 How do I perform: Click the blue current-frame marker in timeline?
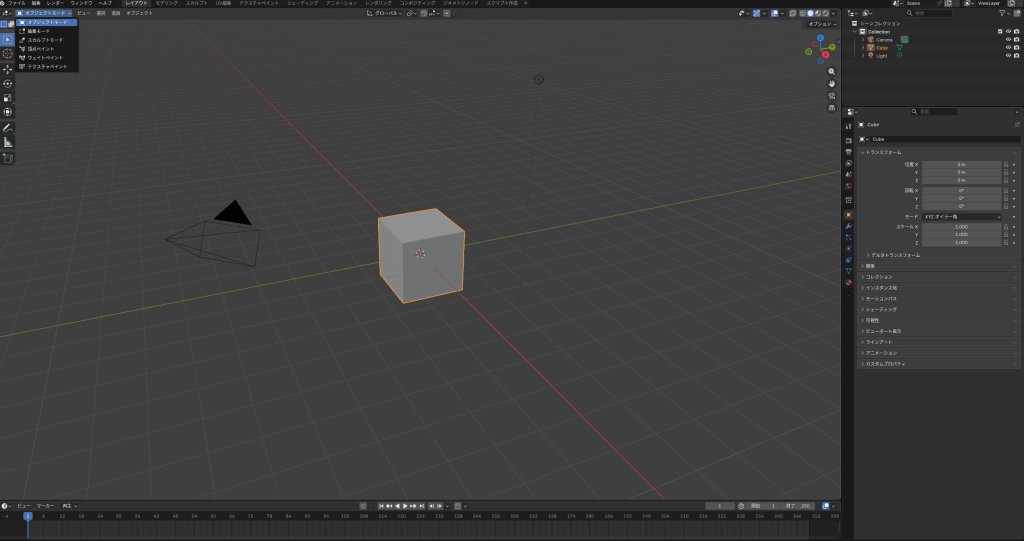pos(27,516)
